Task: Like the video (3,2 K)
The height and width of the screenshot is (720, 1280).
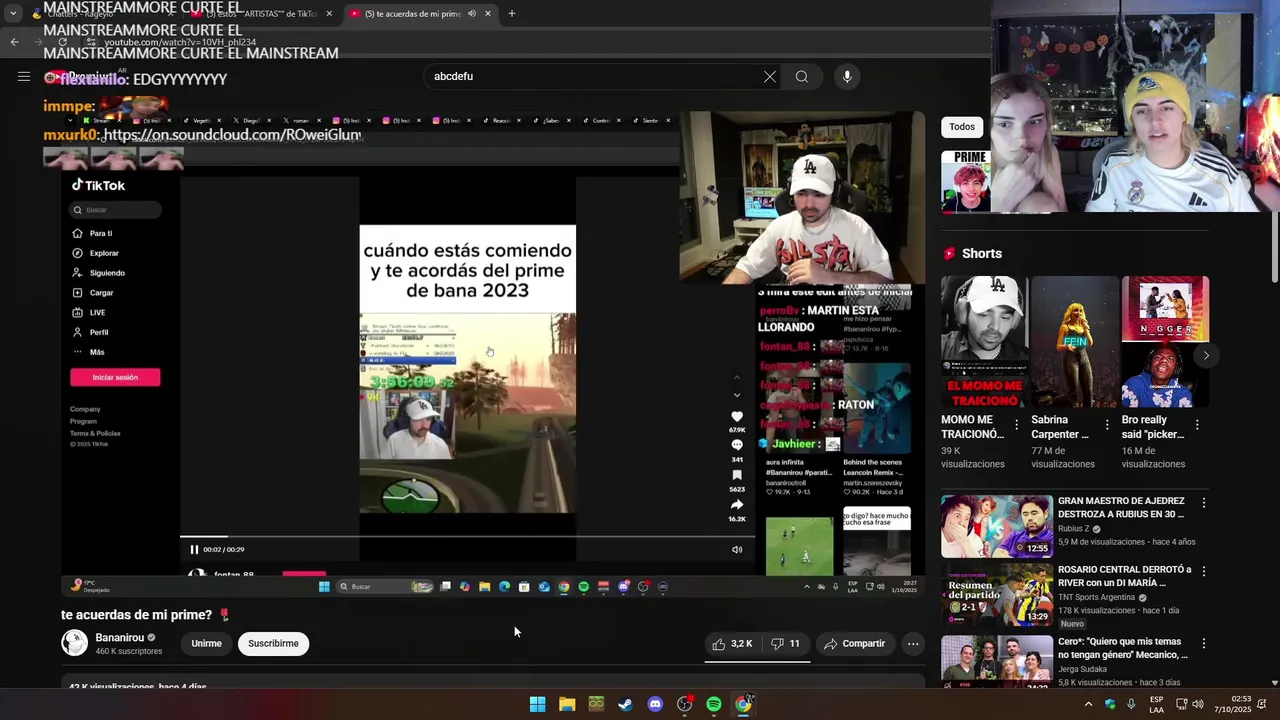Action: pyautogui.click(x=731, y=644)
